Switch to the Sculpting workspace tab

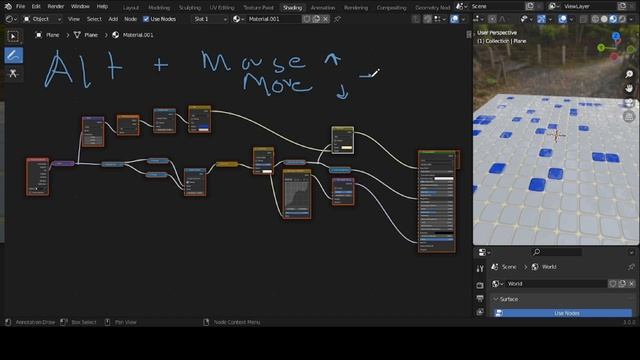[190, 7]
